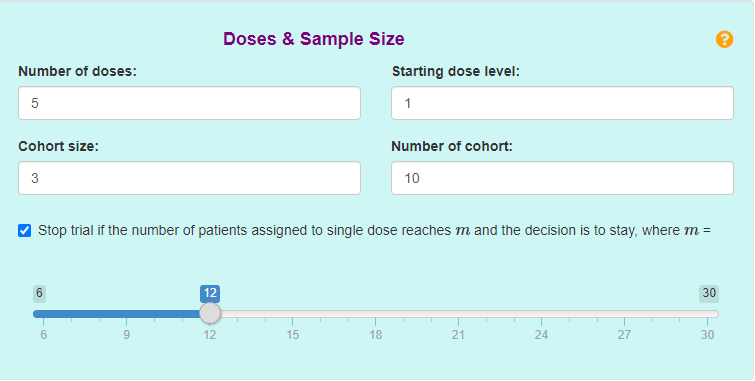Click the Doses & Sample Size heading
Viewport: 755px width, 381px height.
(313, 39)
